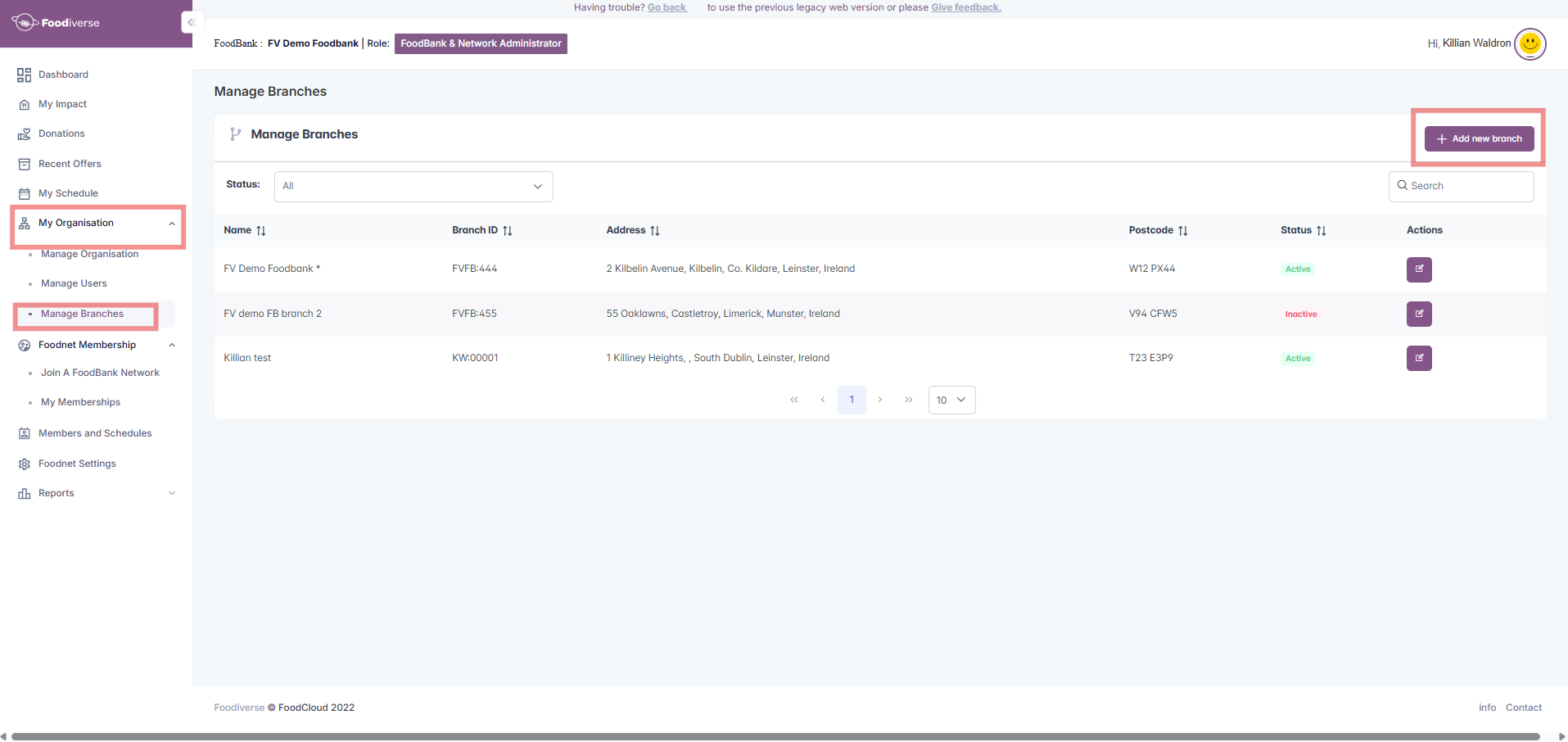Open Dashboard from the sidebar
This screenshot has height=742, width=1568.
(x=63, y=75)
